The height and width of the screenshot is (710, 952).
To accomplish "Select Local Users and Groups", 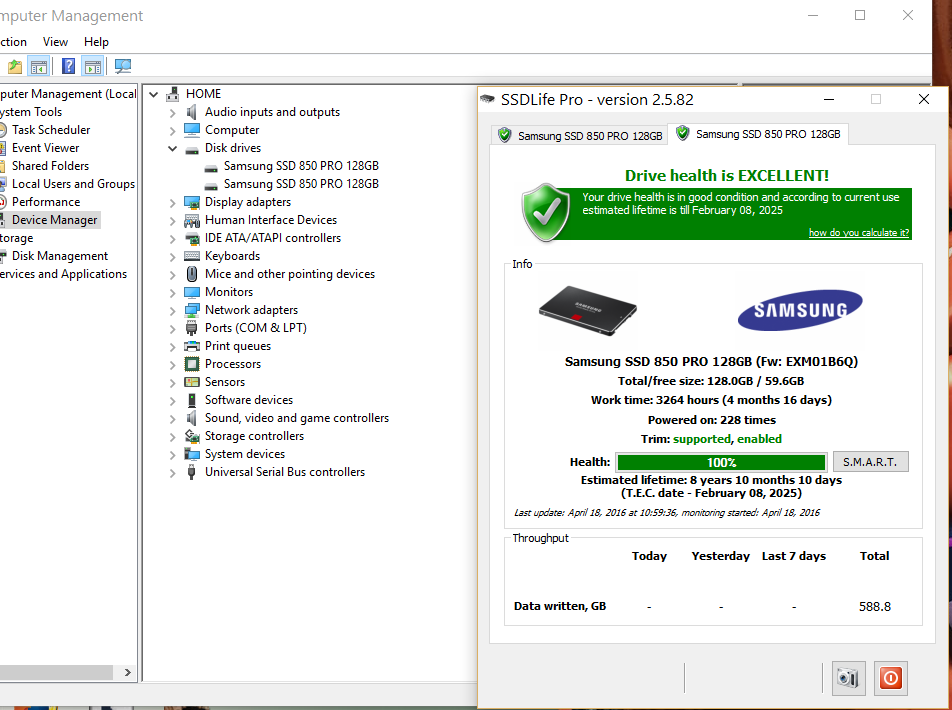I will pyautogui.click(x=73, y=184).
